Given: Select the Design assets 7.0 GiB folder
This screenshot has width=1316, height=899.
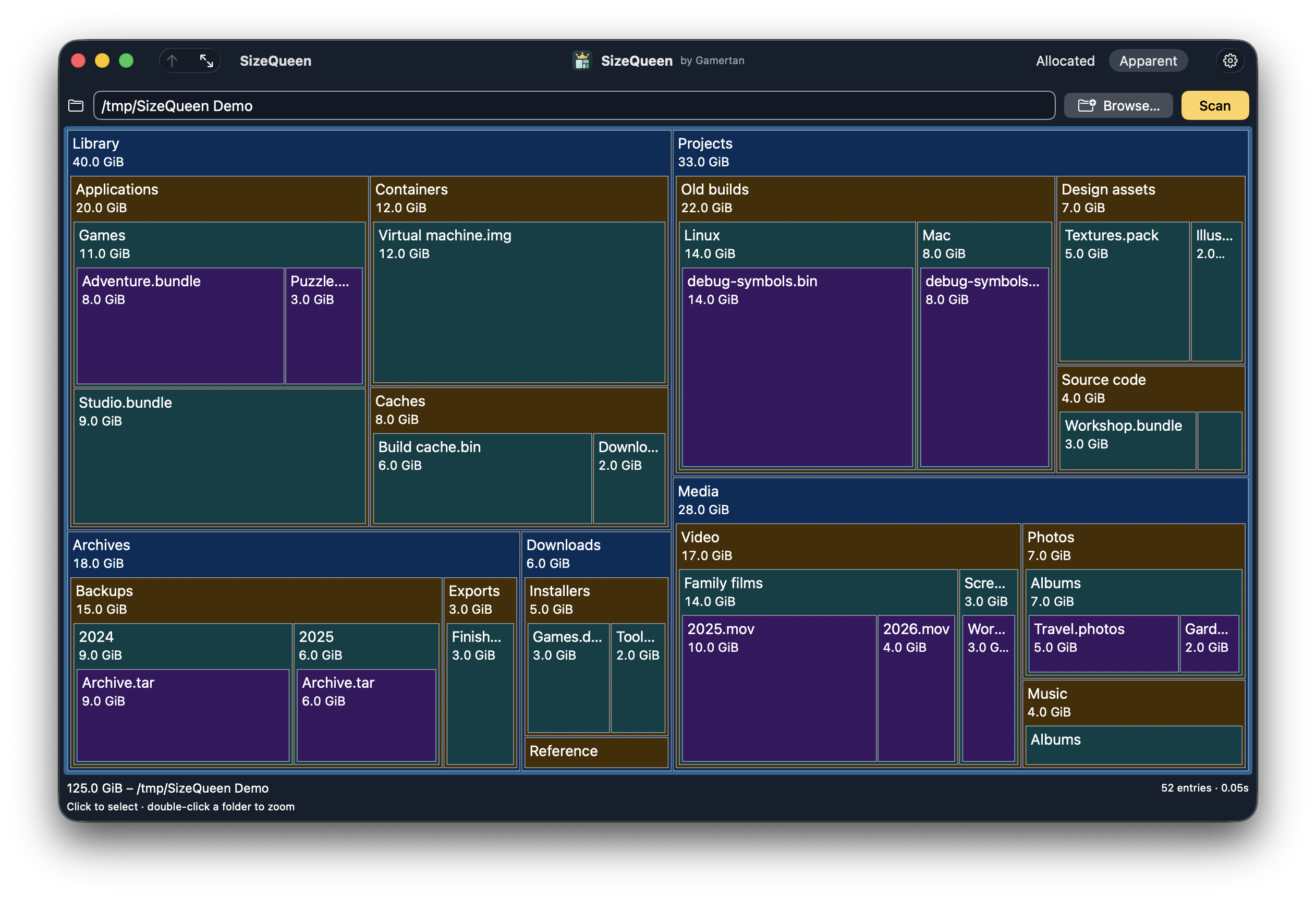Looking at the screenshot, I should click(x=1151, y=198).
